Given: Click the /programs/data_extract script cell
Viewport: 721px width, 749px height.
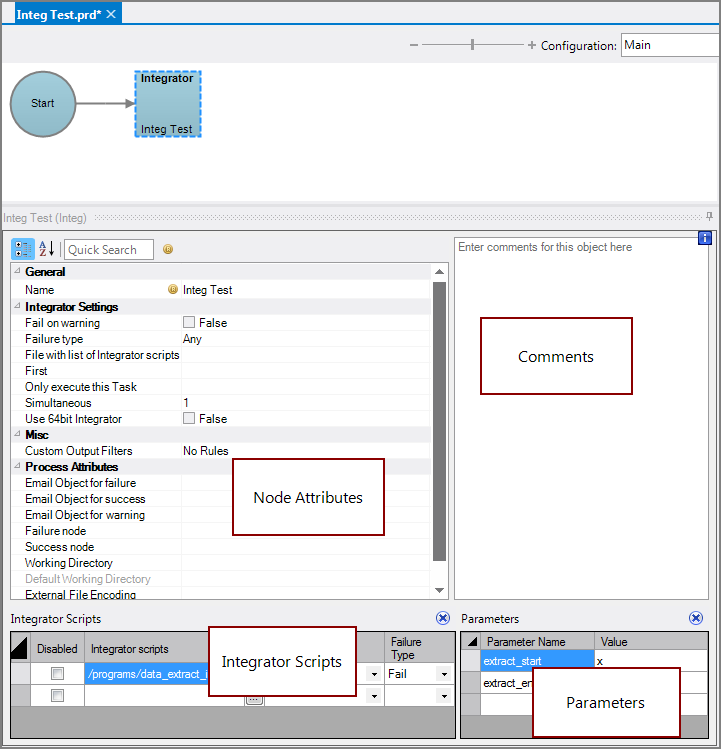Looking at the screenshot, I should pos(147,674).
